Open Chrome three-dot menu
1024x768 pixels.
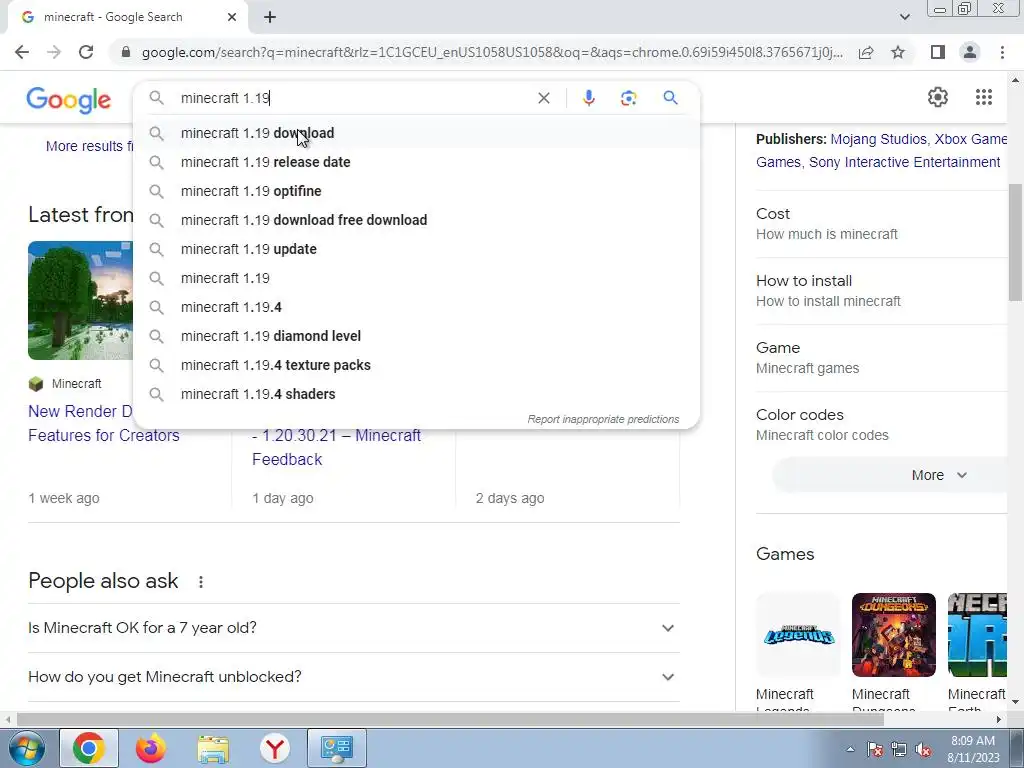(1002, 52)
